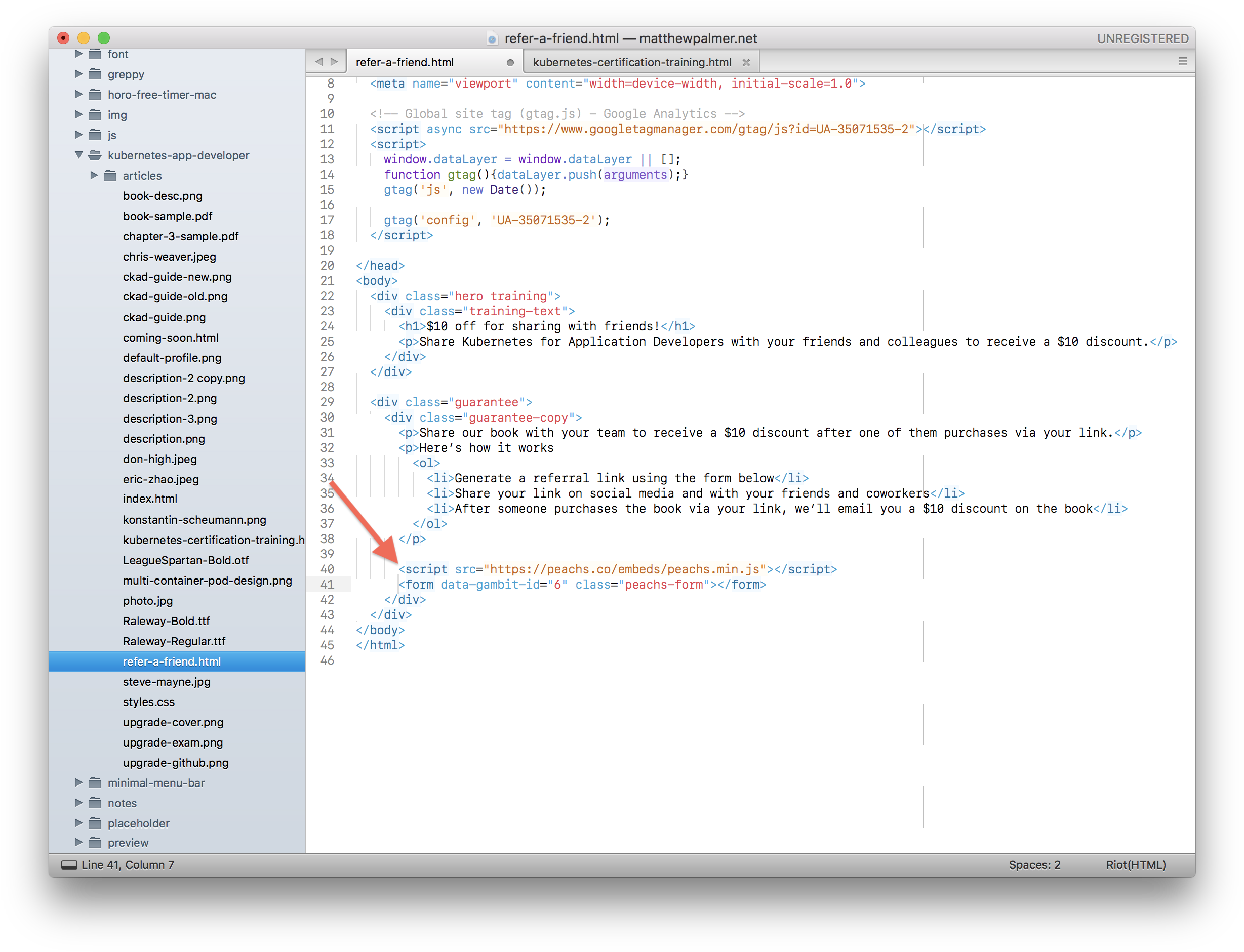Select don-high.jpeg in the file list
Image resolution: width=1244 pixels, height=952 pixels.
[x=160, y=459]
